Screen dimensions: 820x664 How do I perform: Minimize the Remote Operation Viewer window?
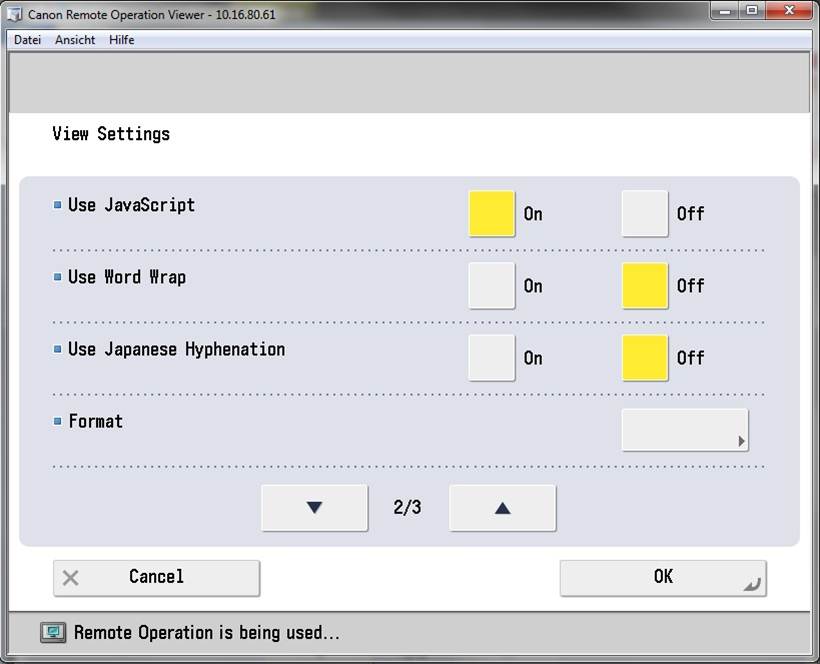click(x=724, y=11)
